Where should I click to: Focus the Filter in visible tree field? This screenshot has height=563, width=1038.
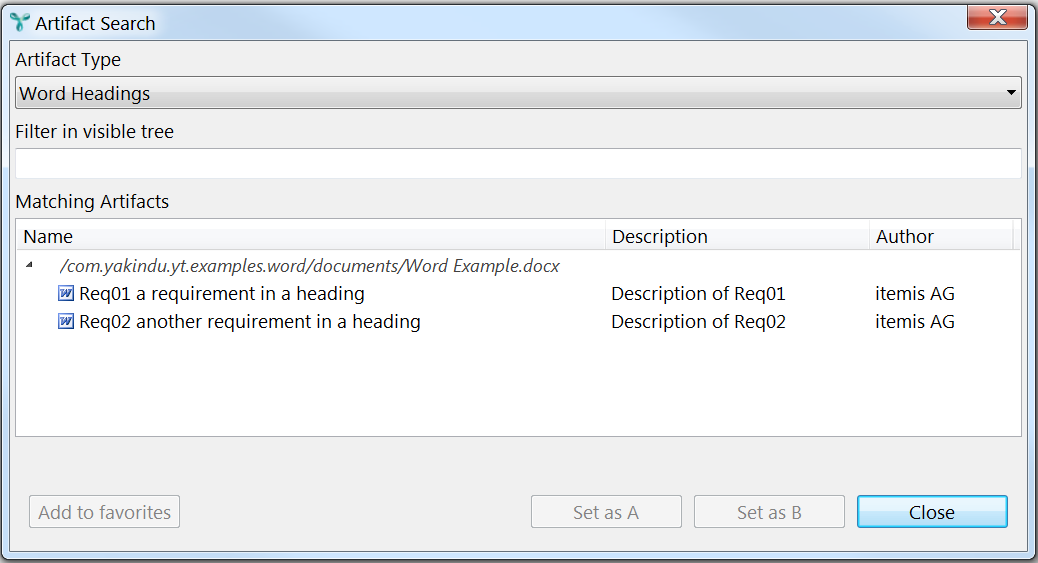click(x=518, y=163)
